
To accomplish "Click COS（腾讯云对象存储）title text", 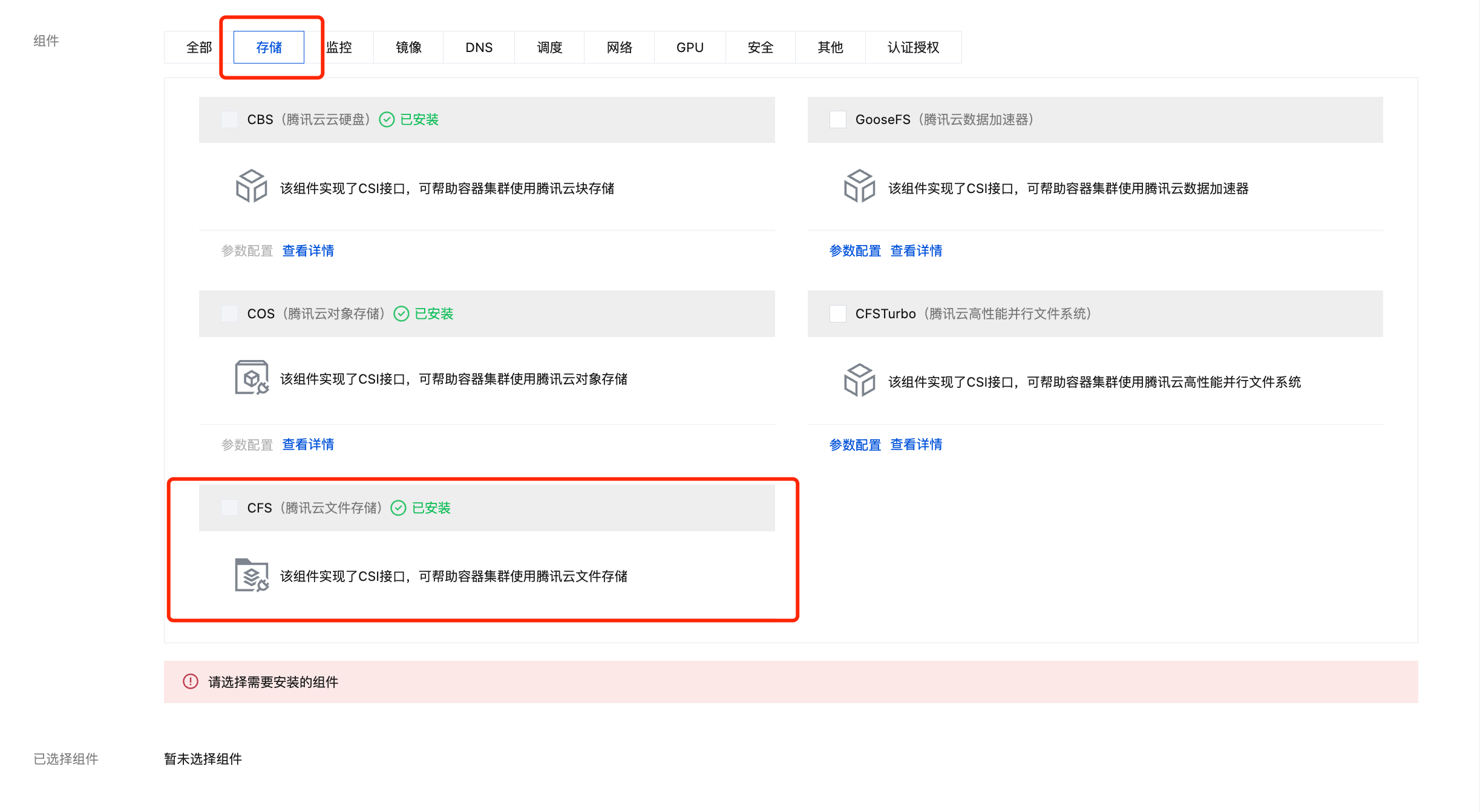I will [316, 313].
